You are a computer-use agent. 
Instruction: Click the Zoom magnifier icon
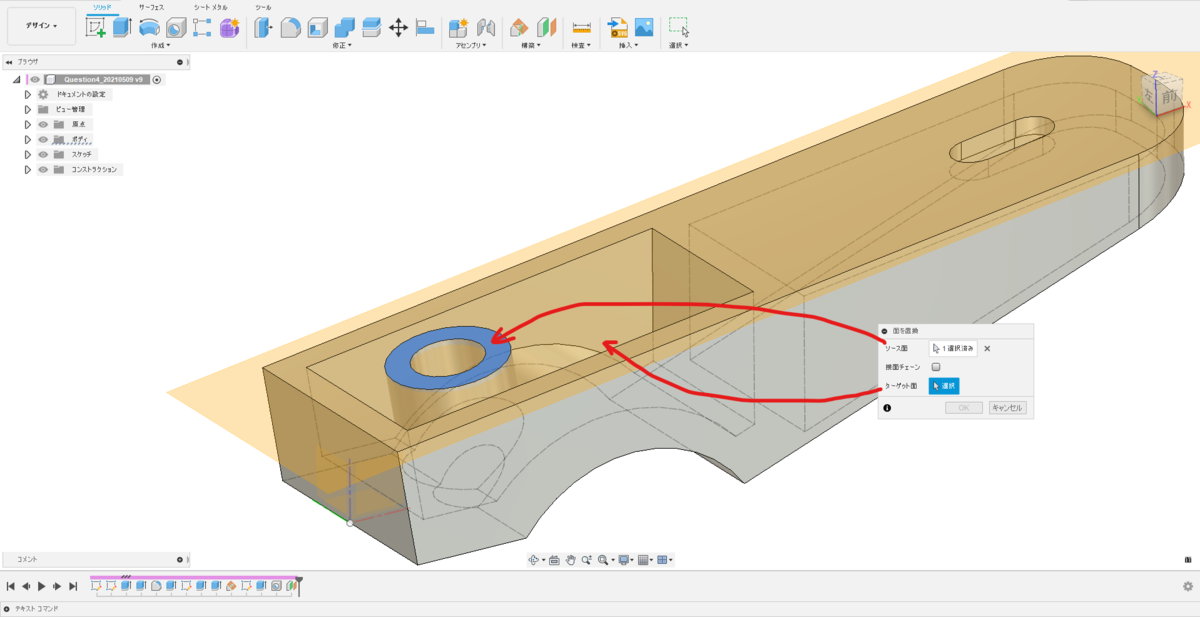coord(586,560)
